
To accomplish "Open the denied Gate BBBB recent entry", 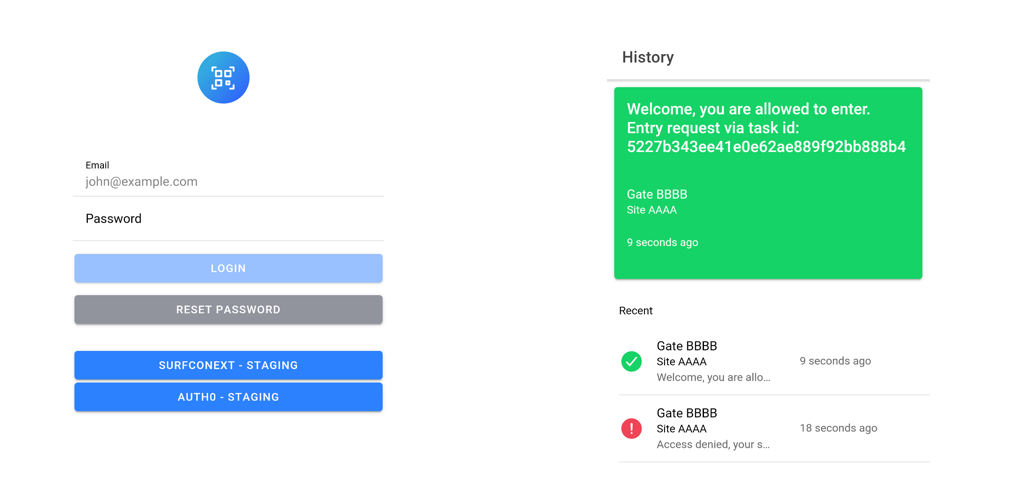I will coord(774,429).
